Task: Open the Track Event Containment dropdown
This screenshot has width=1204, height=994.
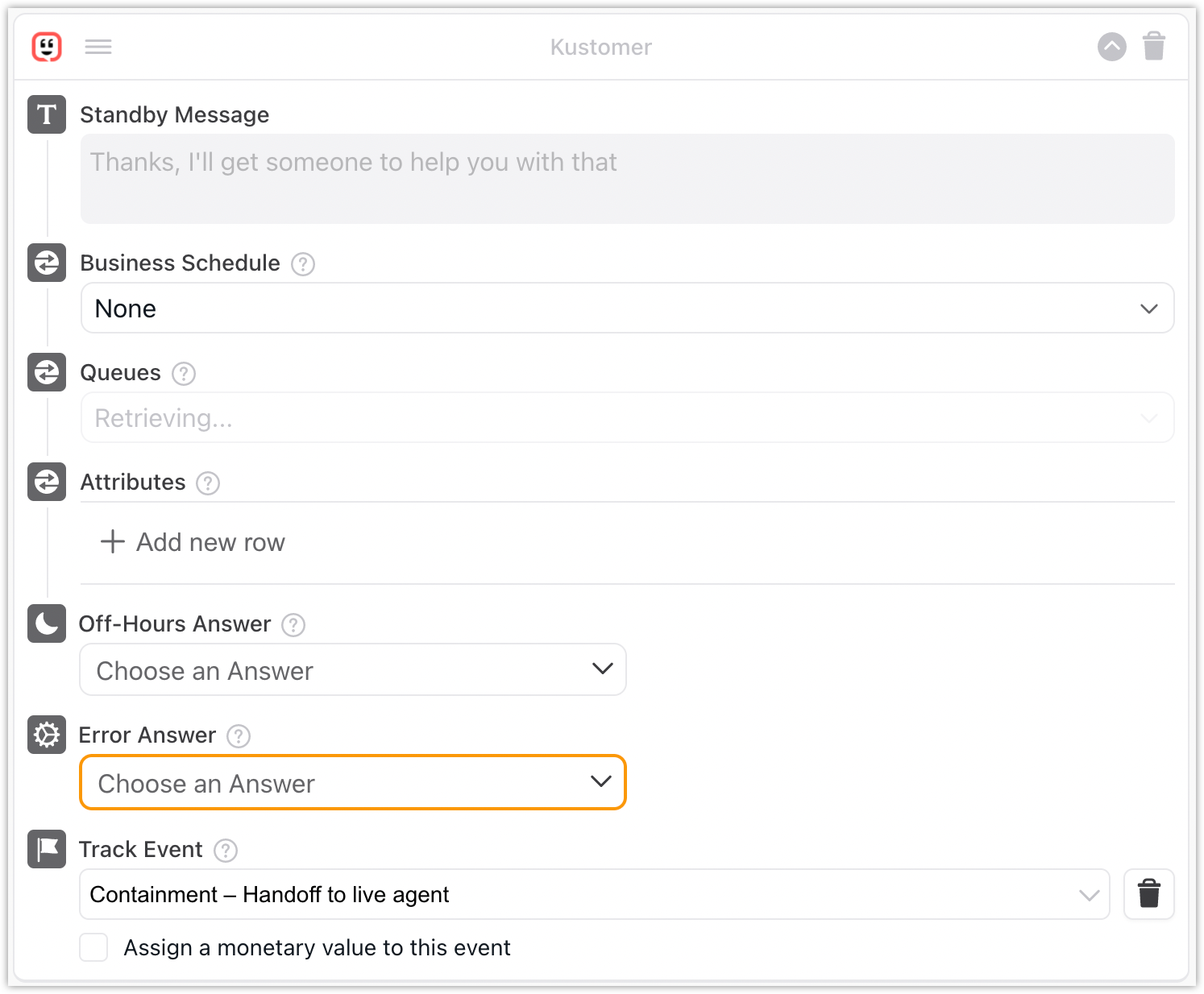Action: [x=594, y=894]
